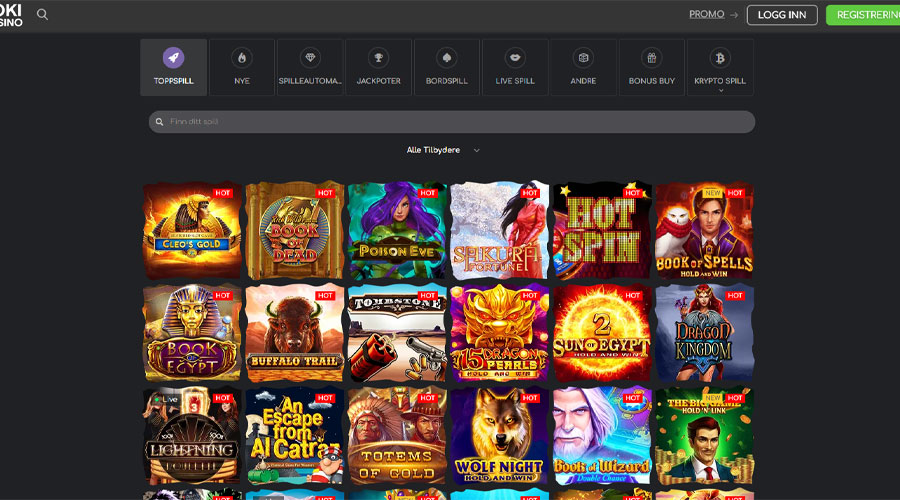Screen dimensions: 900x500
Task: Switch to Live Spill tab
Action: [x=515, y=67]
